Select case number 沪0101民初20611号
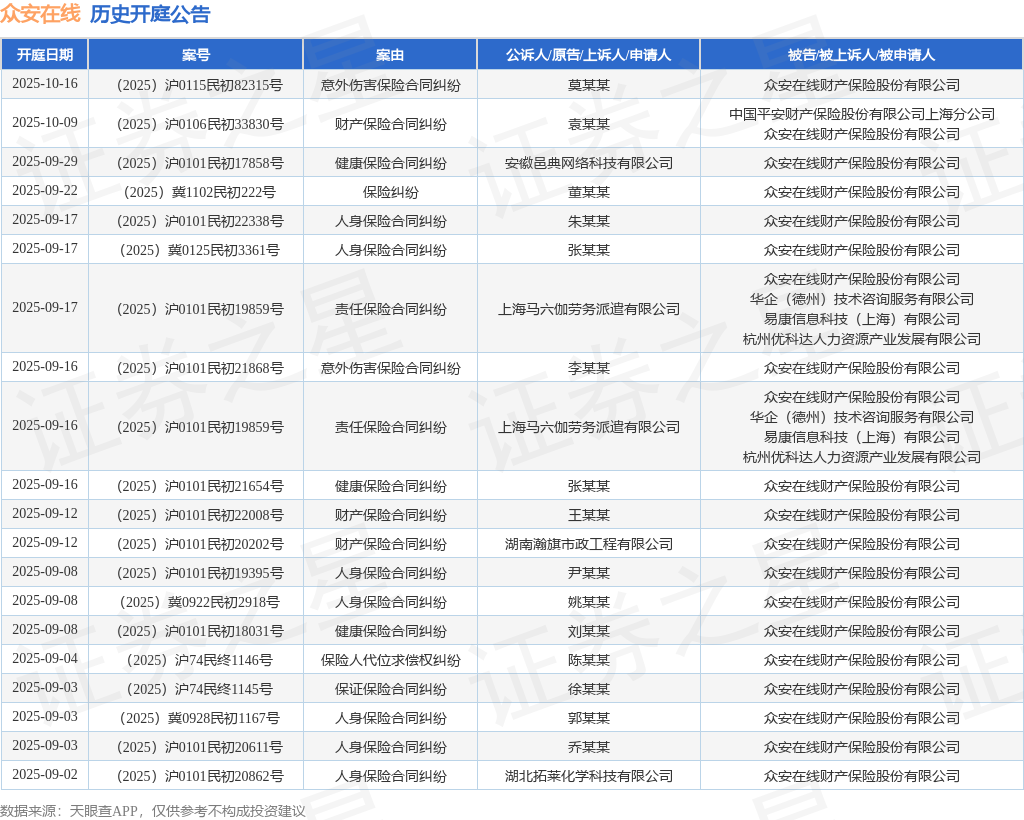This screenshot has height=820, width=1024. point(199,747)
